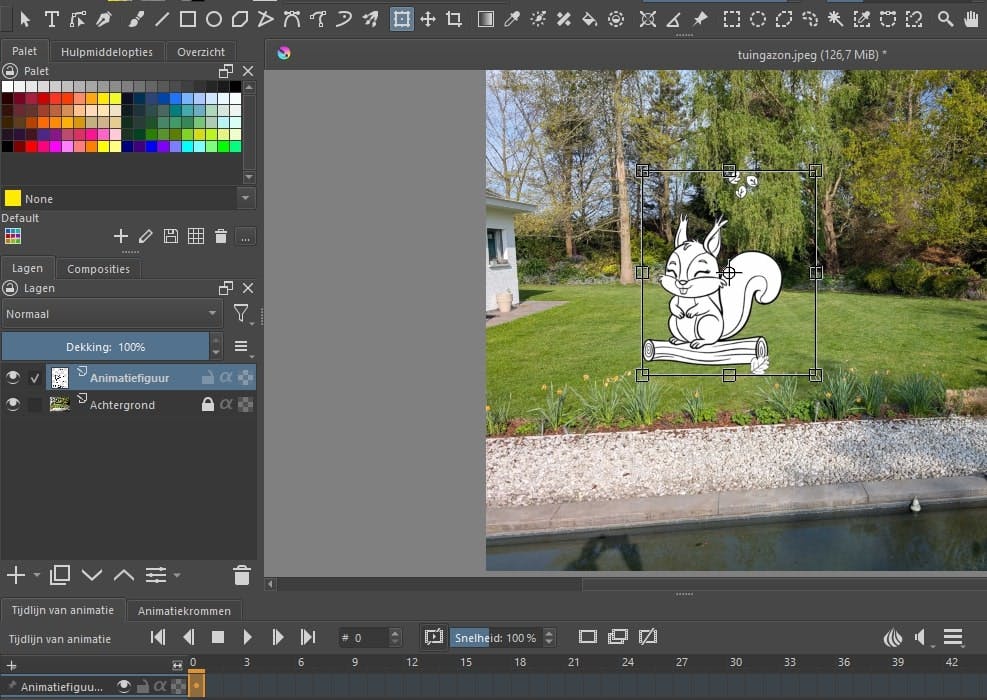Image resolution: width=987 pixels, height=700 pixels.
Task: Select the Text tool in toolbar
Action: (51, 19)
